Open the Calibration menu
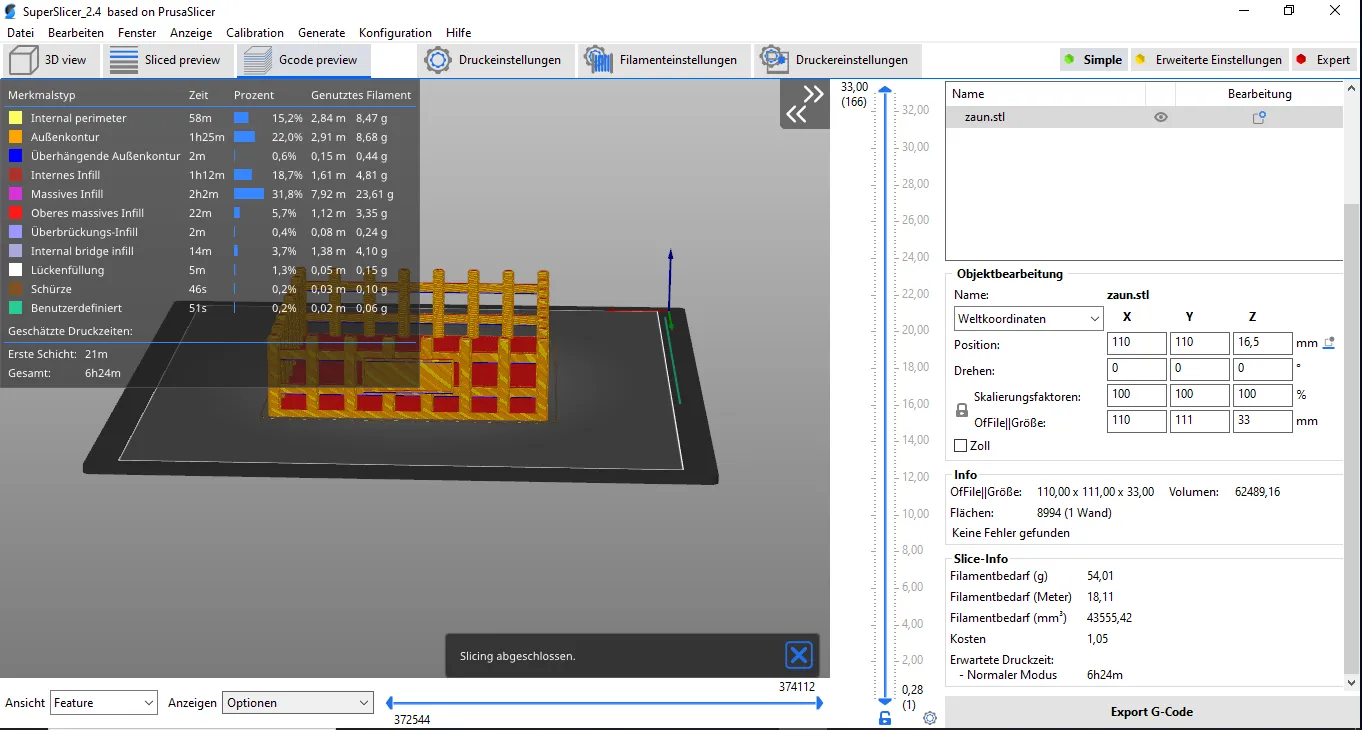1362x730 pixels. point(254,33)
